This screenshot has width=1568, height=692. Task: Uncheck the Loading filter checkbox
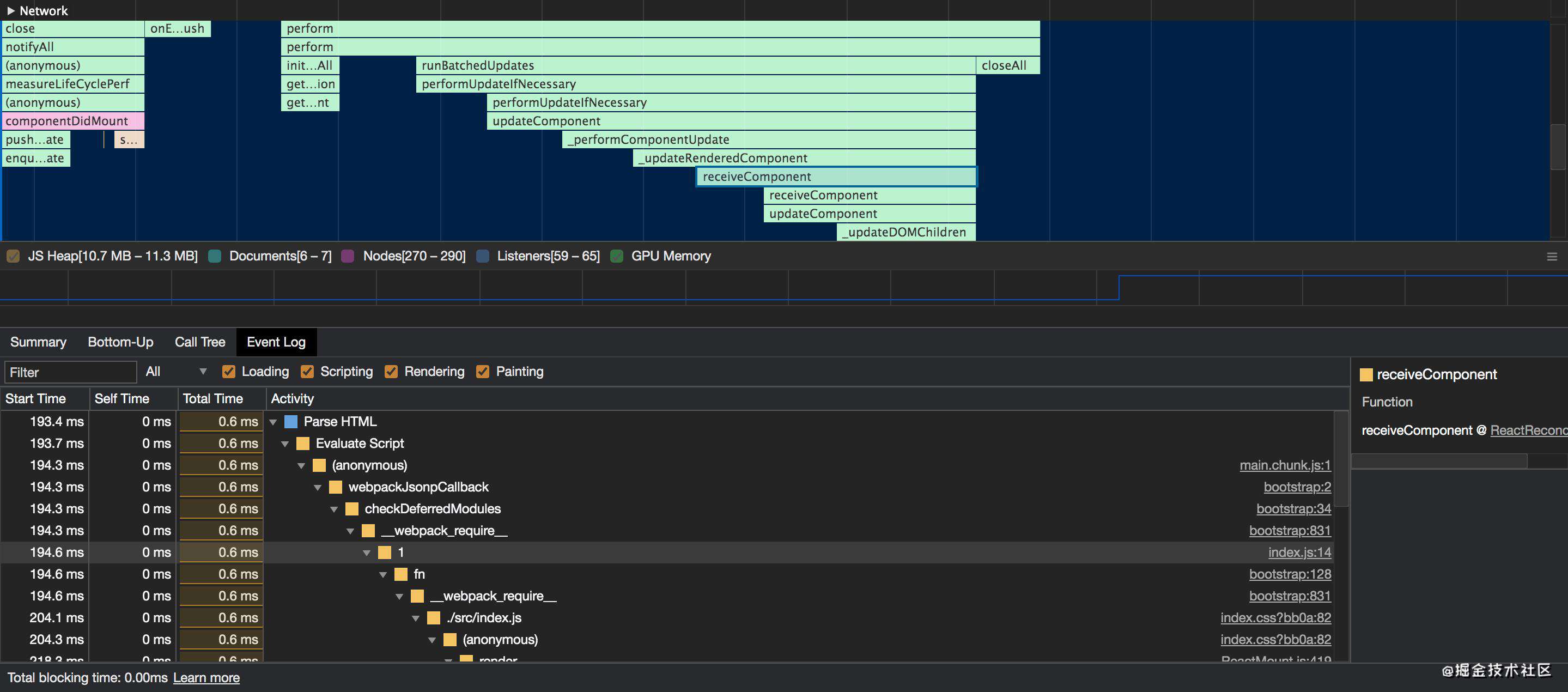coord(228,371)
